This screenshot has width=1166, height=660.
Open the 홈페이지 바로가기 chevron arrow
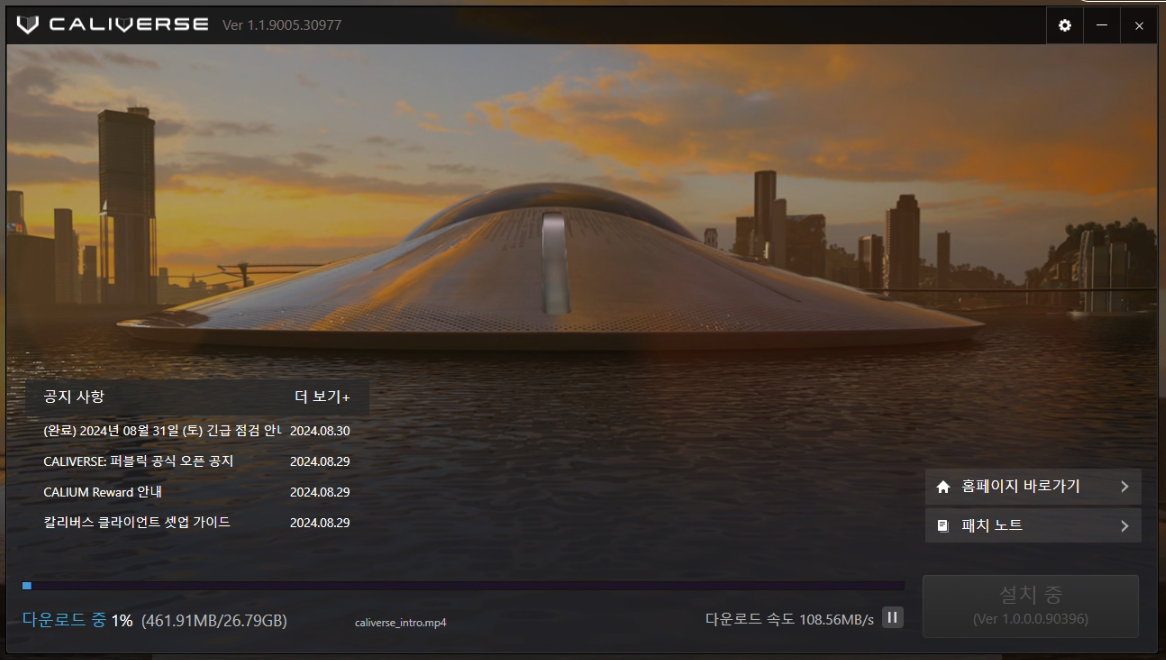(x=1124, y=486)
